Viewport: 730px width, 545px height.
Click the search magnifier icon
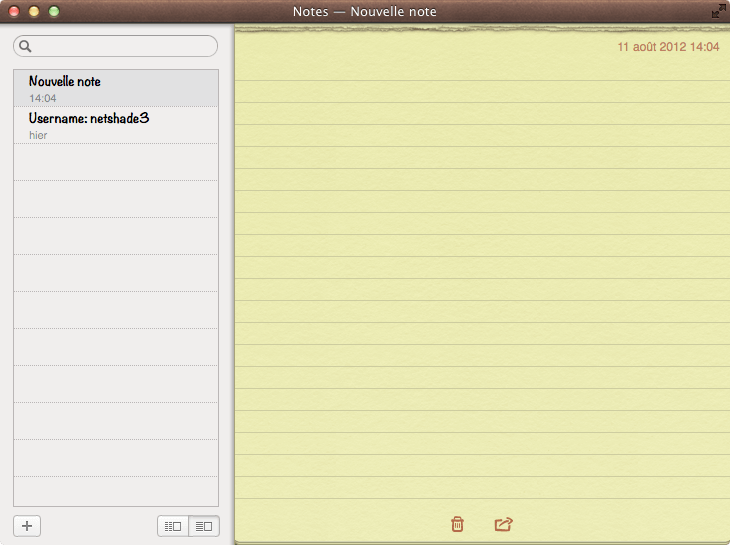tap(25, 46)
